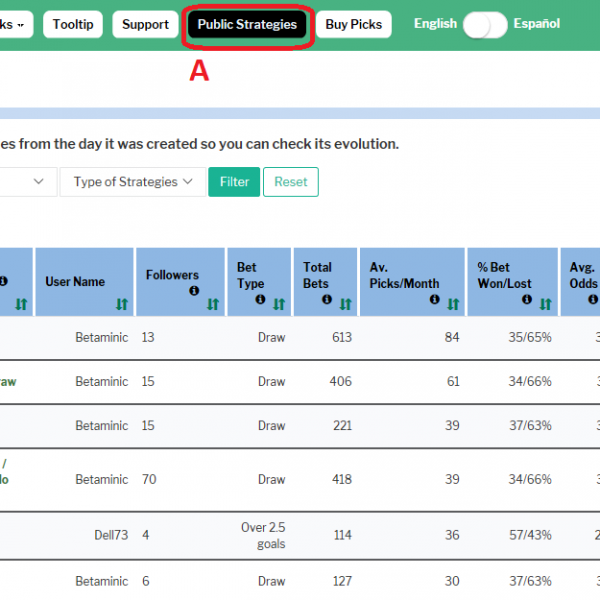Sort by Total Bets using arrow icon

345,304
